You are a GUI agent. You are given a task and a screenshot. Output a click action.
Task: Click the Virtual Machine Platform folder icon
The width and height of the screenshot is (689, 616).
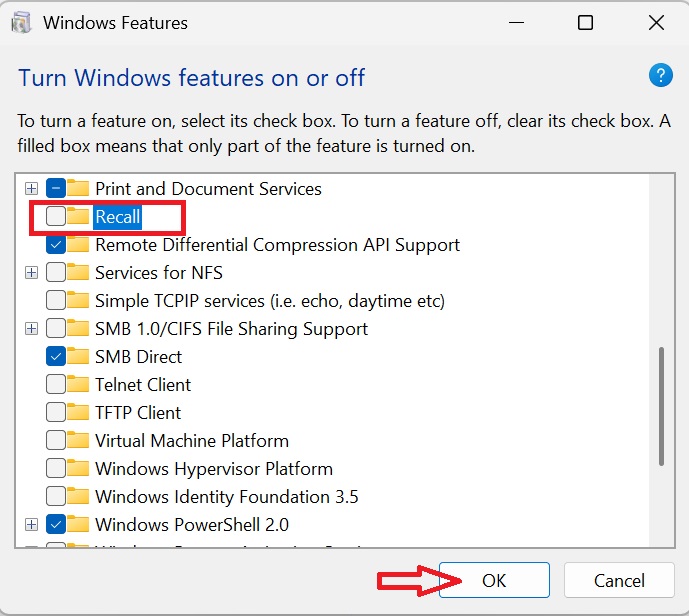pyautogui.click(x=80, y=440)
